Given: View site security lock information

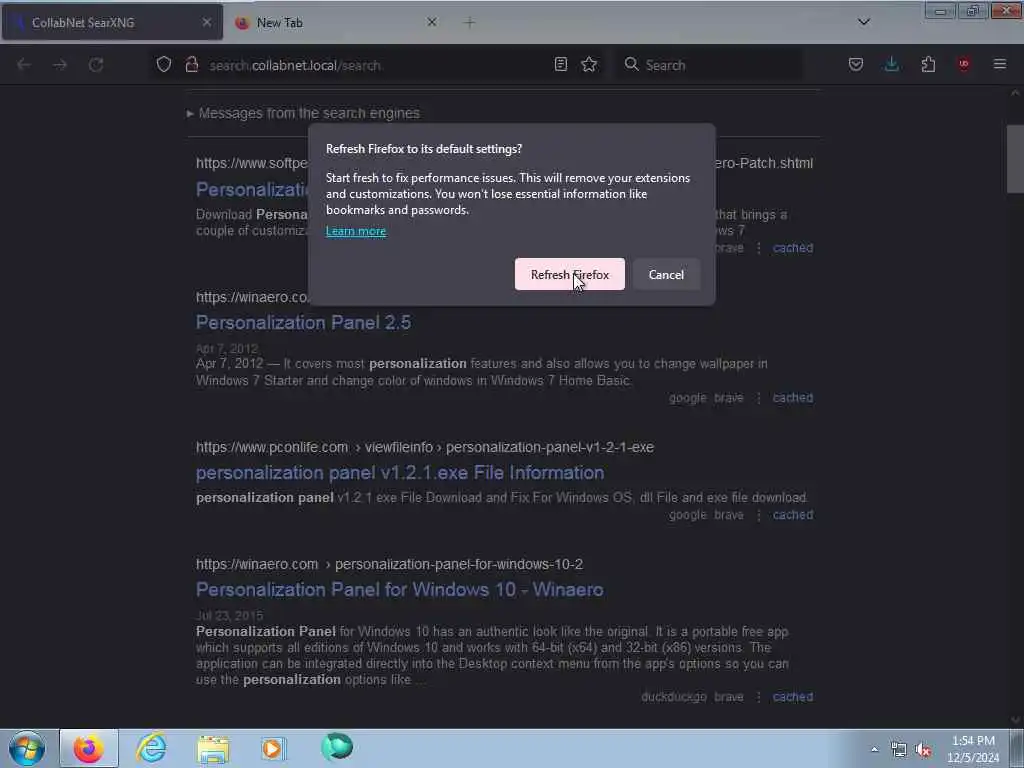Looking at the screenshot, I should [191, 64].
